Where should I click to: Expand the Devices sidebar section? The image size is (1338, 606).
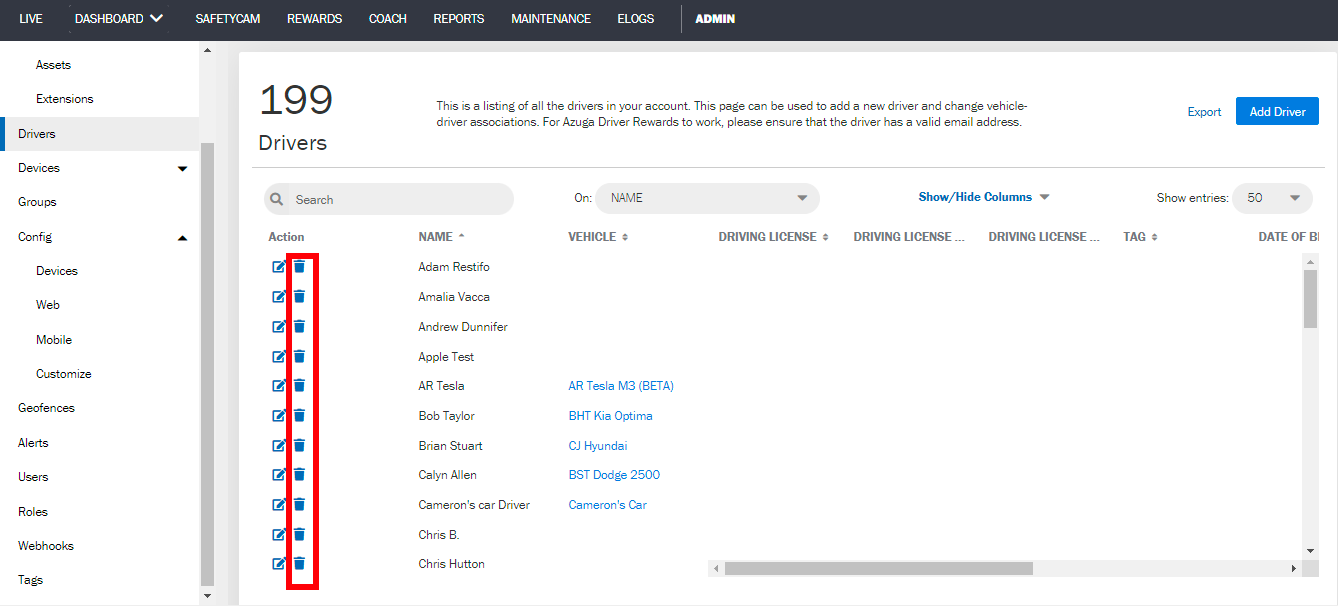182,169
